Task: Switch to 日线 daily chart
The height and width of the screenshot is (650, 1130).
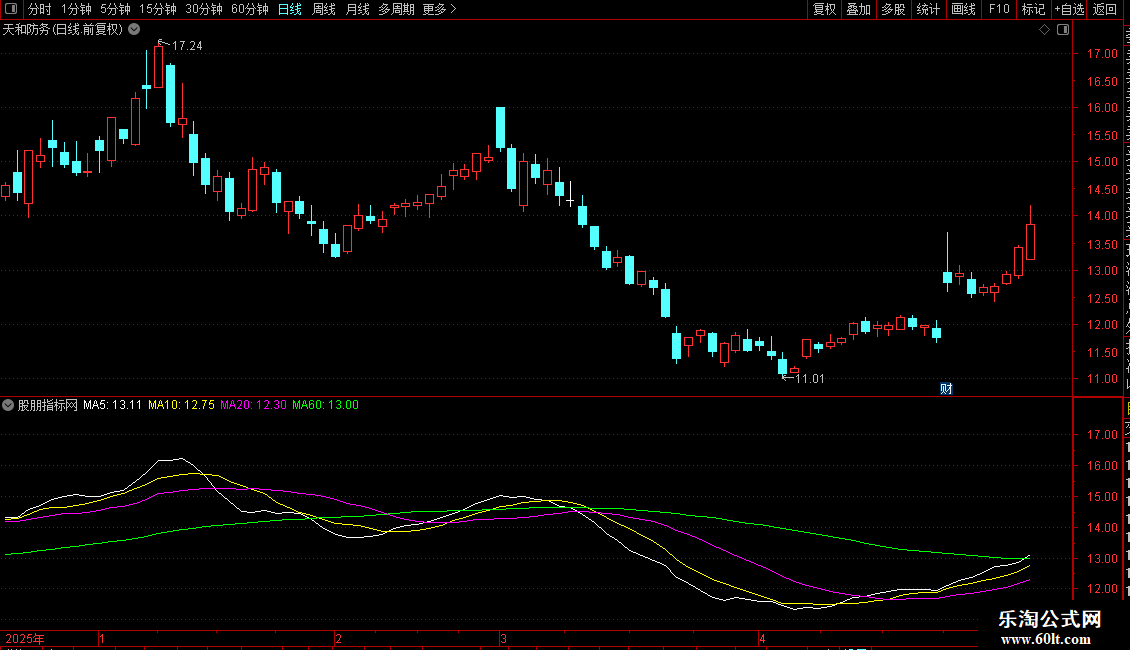Action: point(290,9)
